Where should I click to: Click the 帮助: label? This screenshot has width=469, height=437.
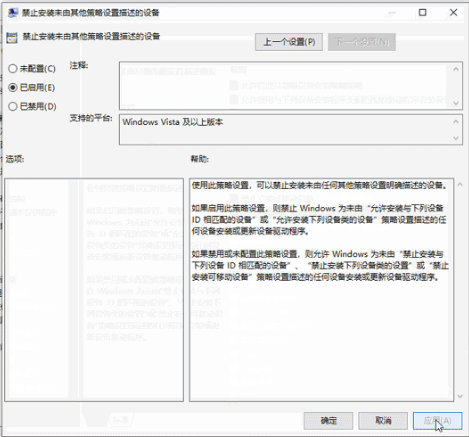(200, 159)
